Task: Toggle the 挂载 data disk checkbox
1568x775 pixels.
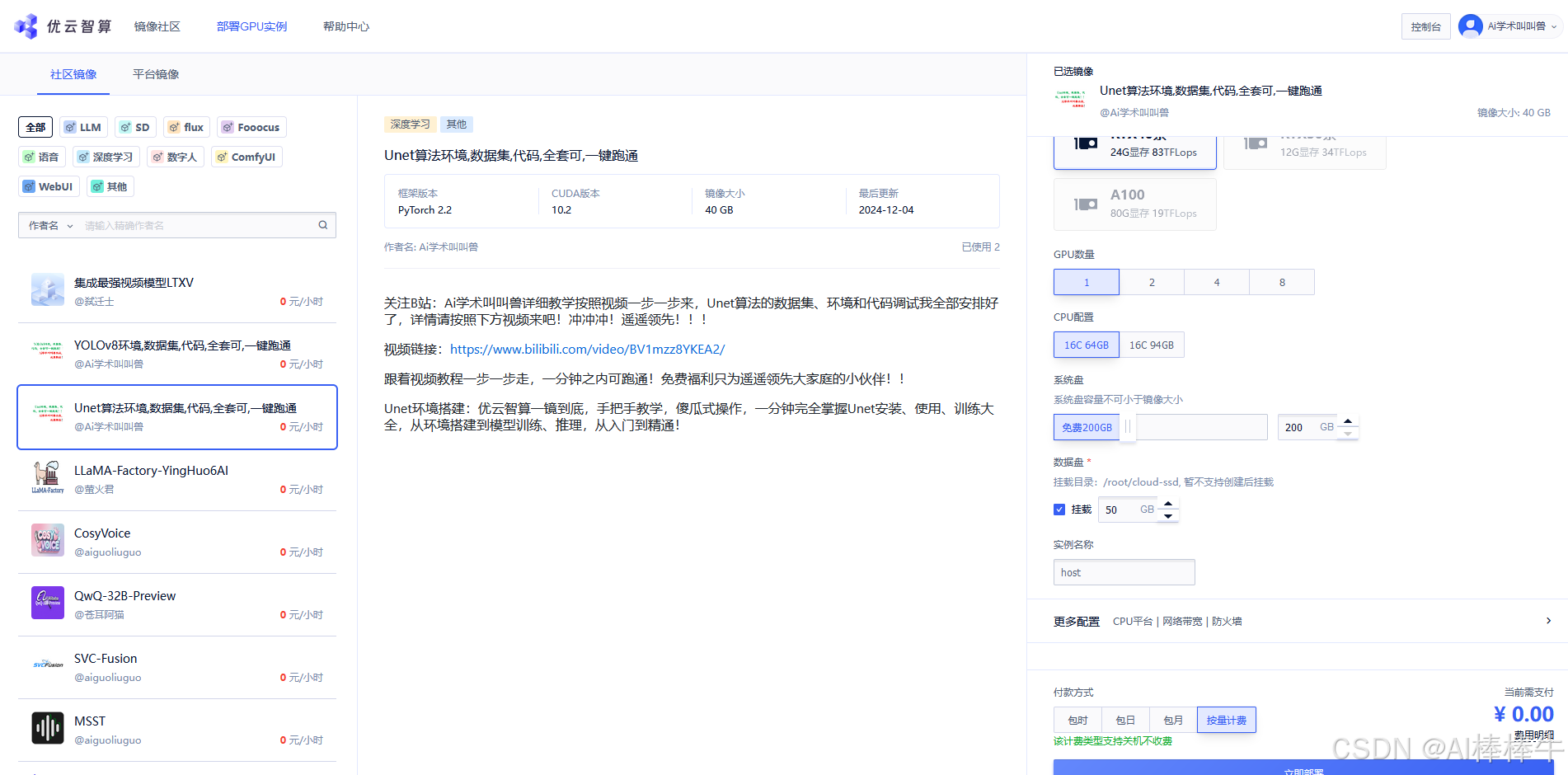Action: click(x=1059, y=510)
